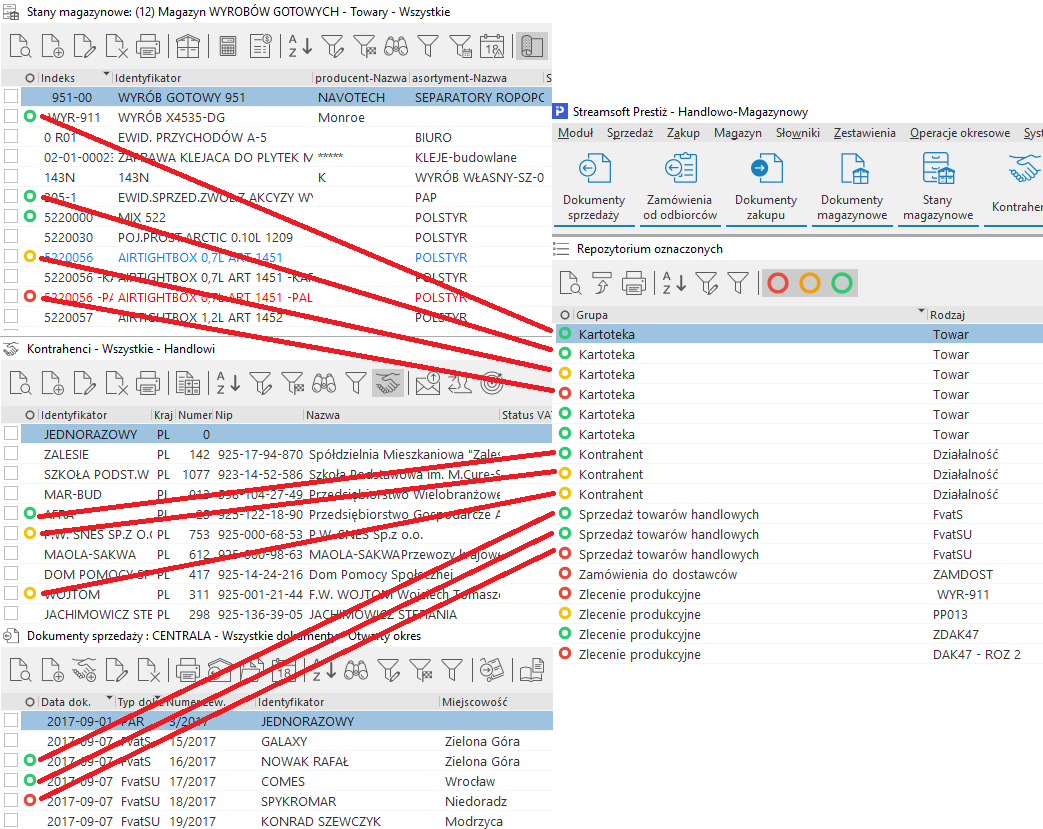
Task: Select Zamówienia do dostawców row in Repozytorium
Action: [x=798, y=574]
